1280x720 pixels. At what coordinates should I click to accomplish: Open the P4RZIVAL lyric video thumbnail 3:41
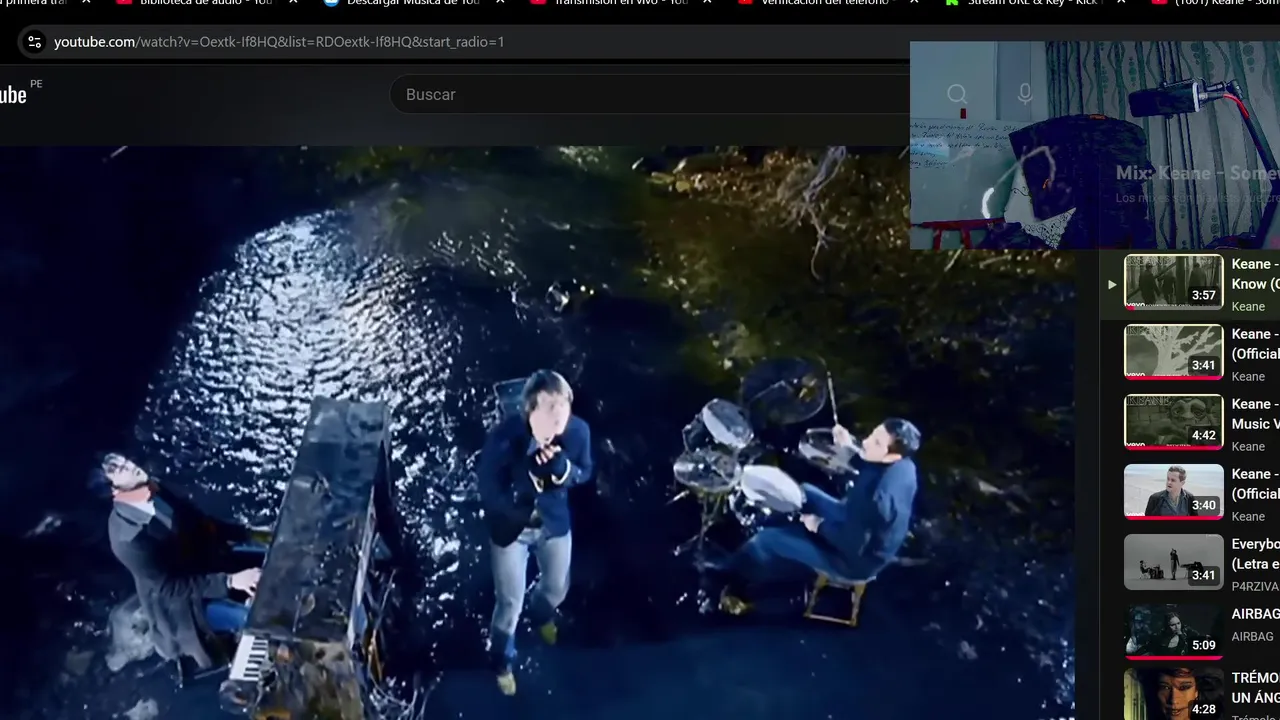point(1174,562)
